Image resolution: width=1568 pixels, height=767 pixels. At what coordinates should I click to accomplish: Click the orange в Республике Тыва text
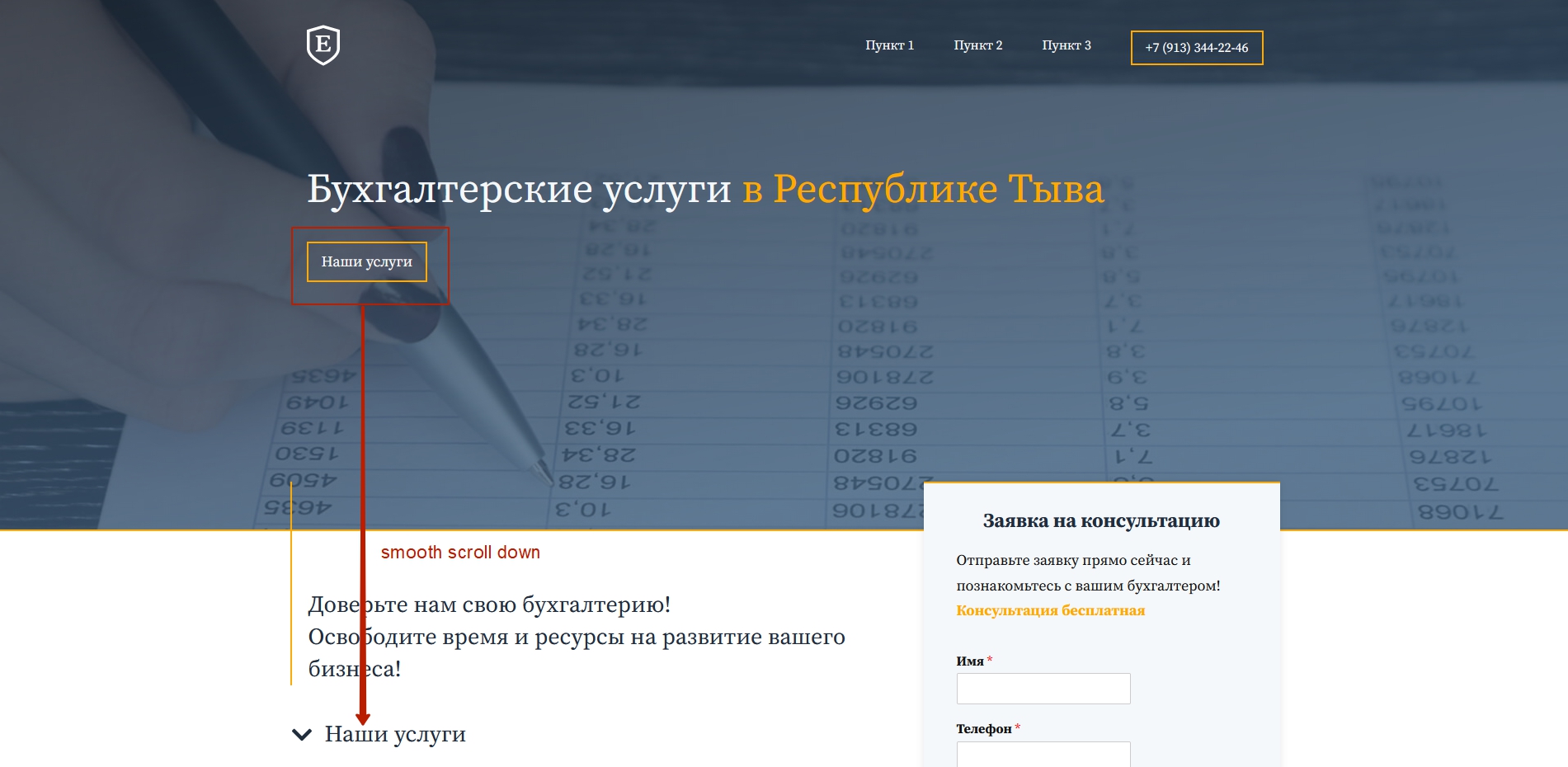(x=922, y=189)
